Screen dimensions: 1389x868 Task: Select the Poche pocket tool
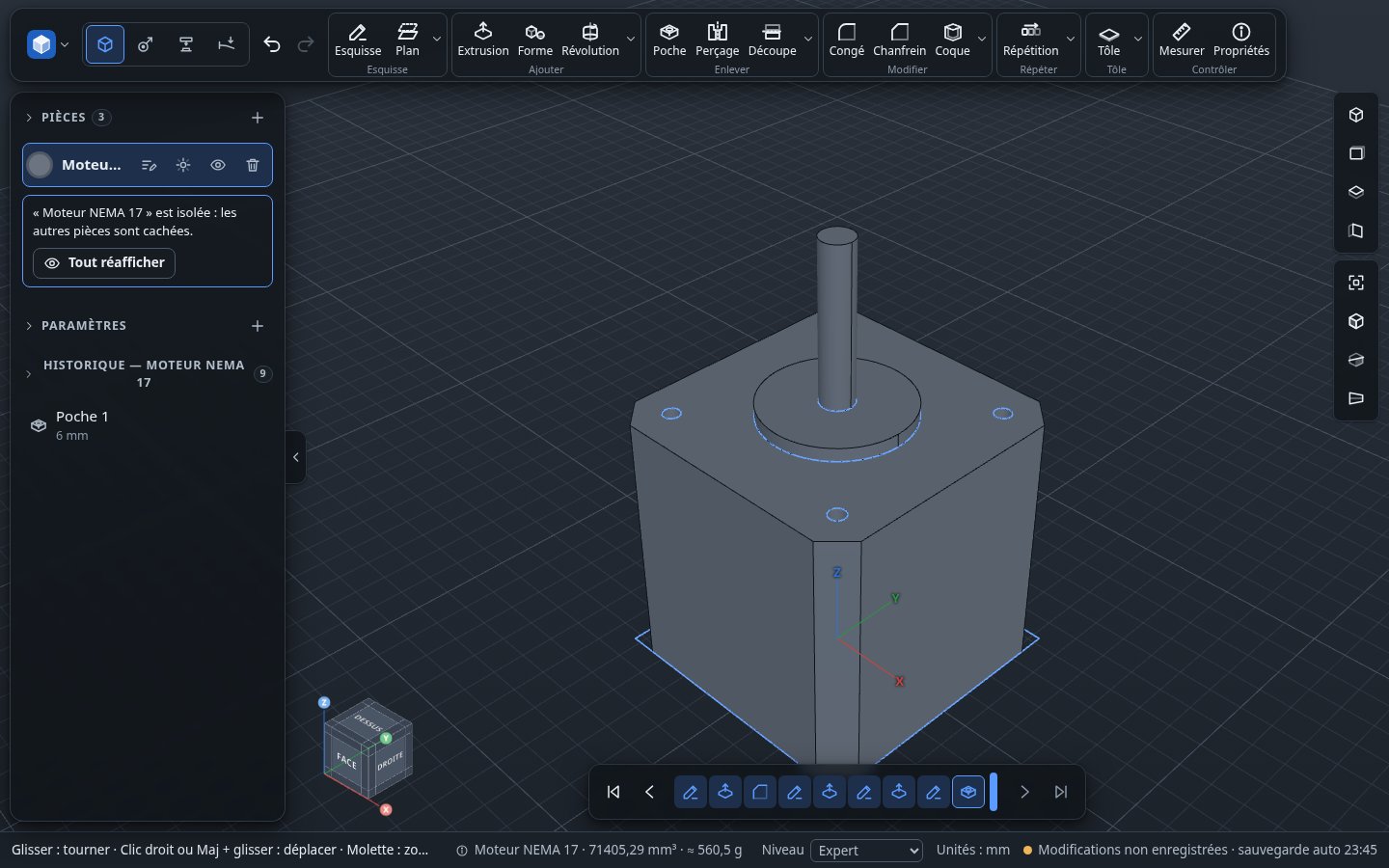(x=669, y=40)
